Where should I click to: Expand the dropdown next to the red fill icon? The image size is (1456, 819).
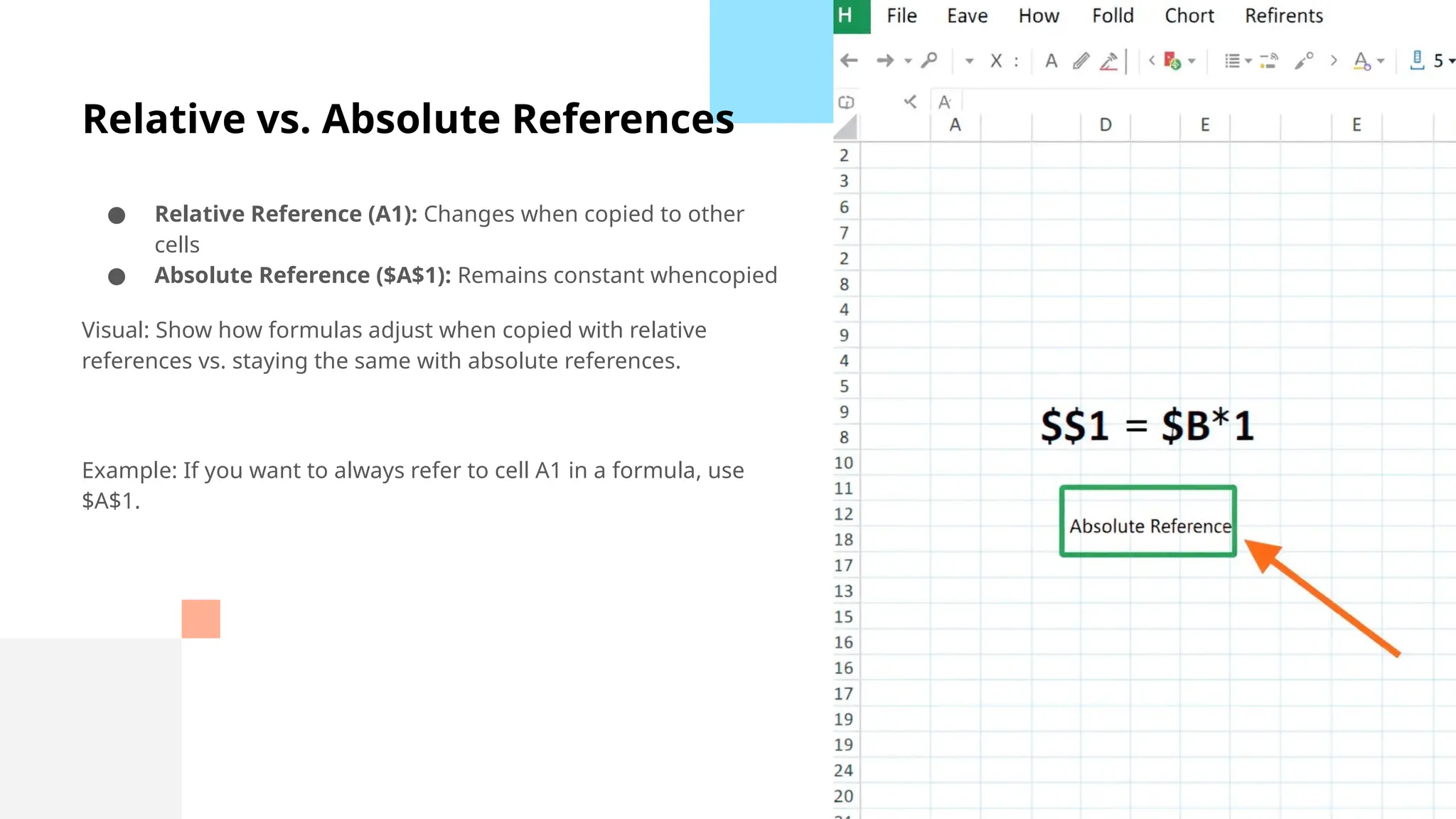click(1192, 61)
